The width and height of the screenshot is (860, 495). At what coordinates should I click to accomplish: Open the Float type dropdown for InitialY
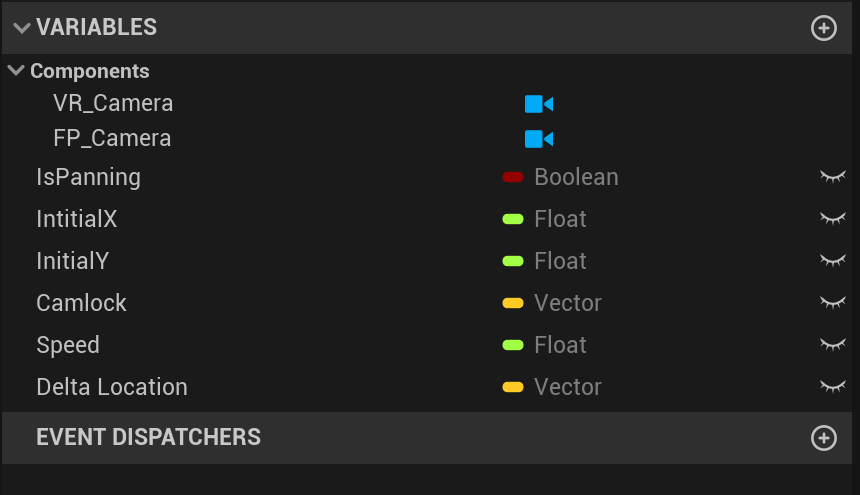coord(560,261)
